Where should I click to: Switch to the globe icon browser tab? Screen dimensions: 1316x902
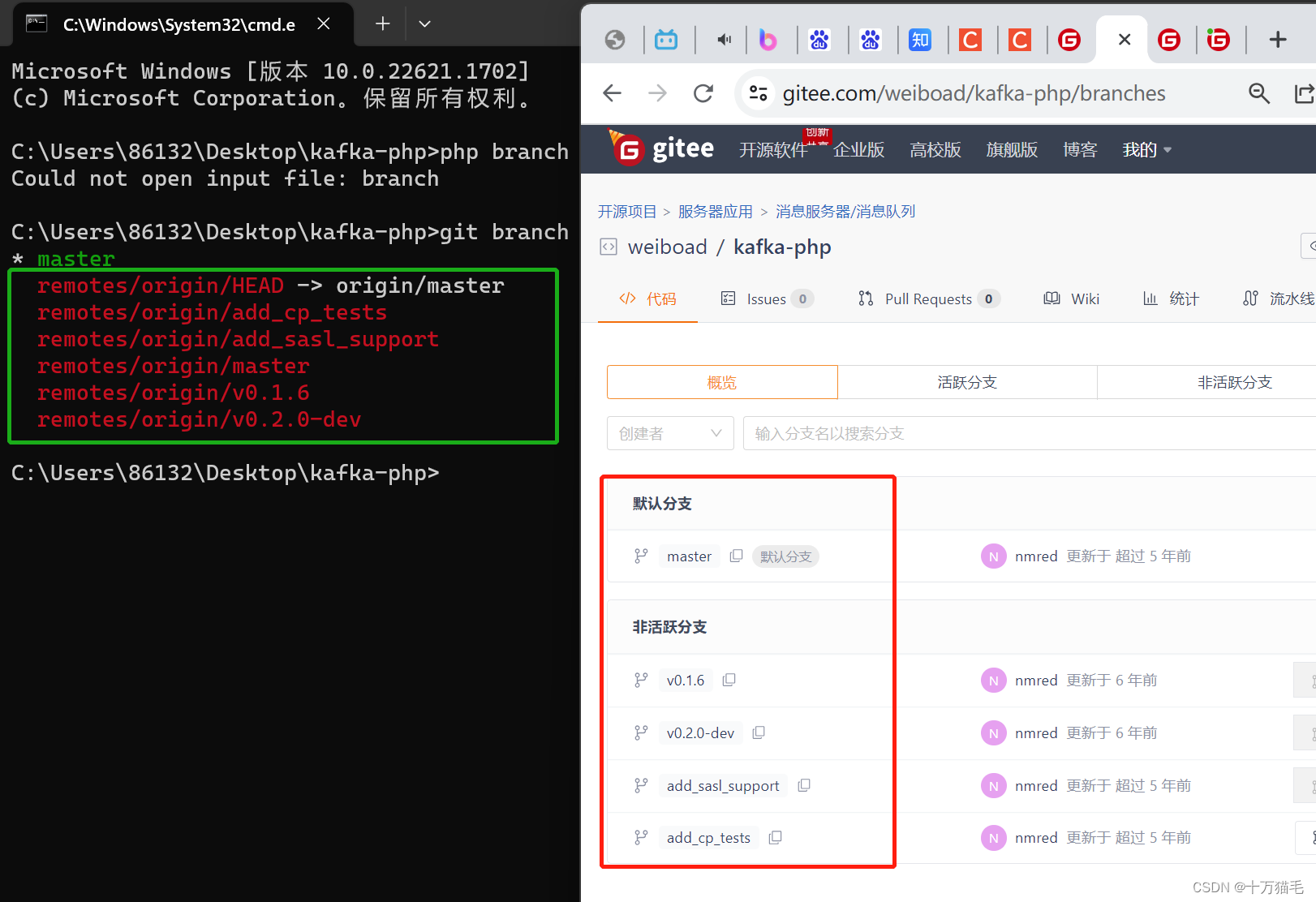click(x=615, y=39)
